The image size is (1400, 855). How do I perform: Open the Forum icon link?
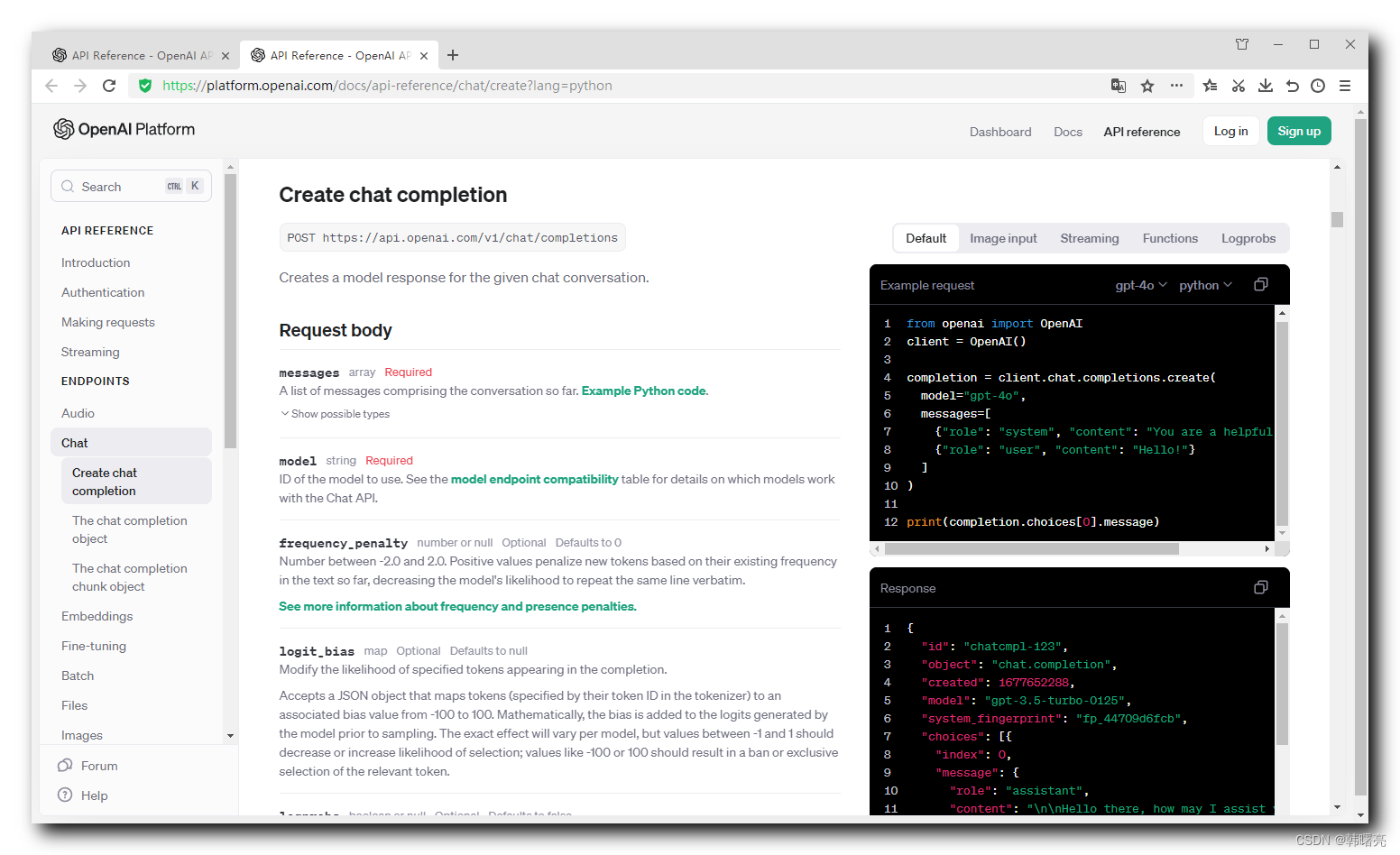(65, 765)
